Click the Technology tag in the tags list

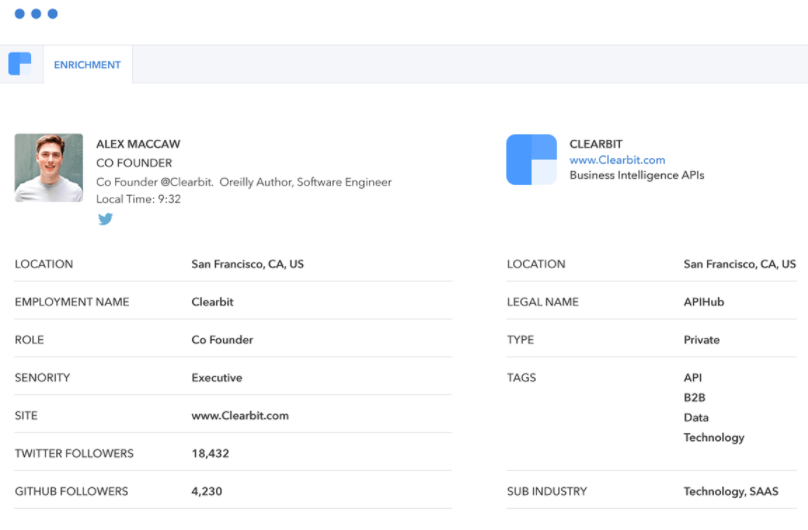714,438
